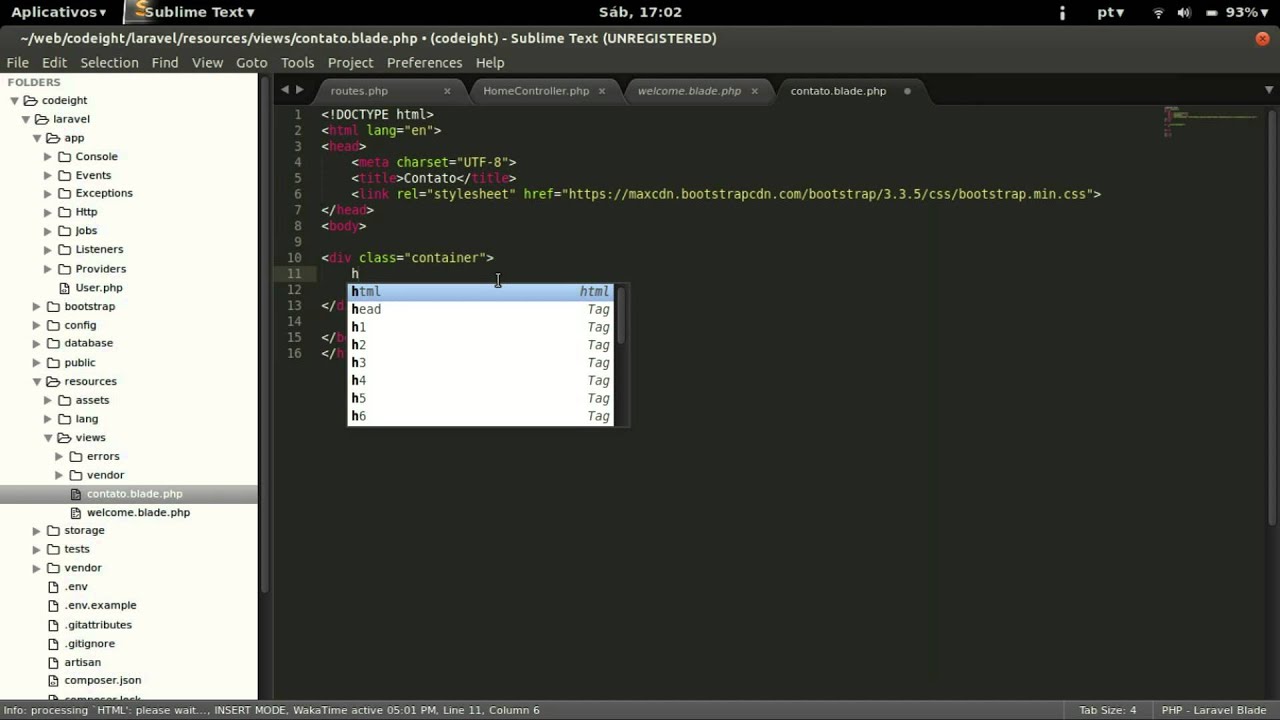Change the Tab Size: 4 setting

[1107, 710]
